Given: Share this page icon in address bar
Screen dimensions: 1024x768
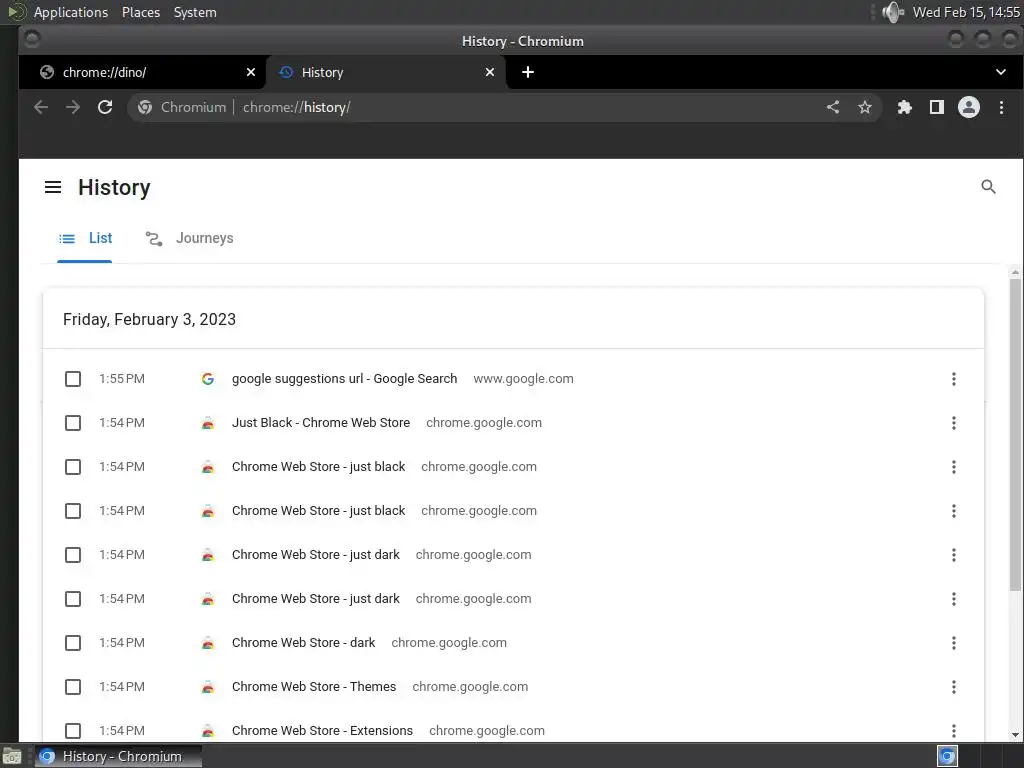Looking at the screenshot, I should coord(833,107).
